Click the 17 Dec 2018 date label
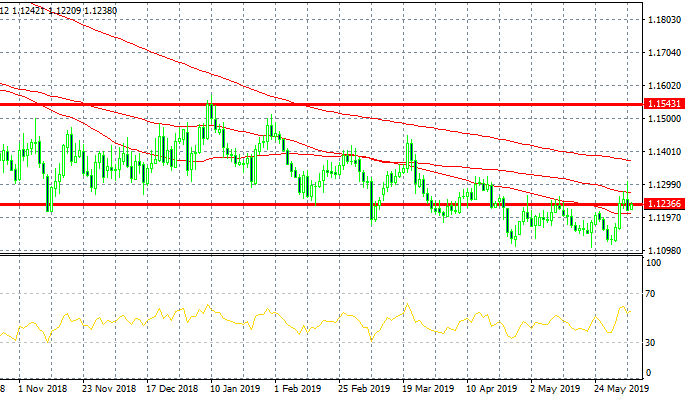The width and height of the screenshot is (688, 400). point(176,388)
